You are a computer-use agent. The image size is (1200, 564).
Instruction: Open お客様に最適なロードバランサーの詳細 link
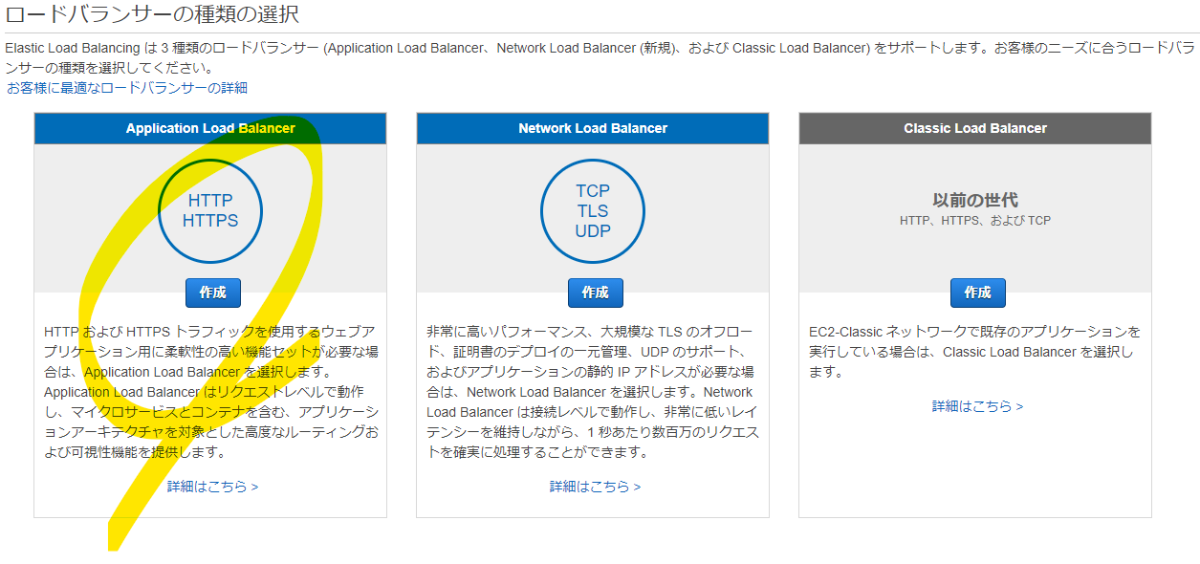point(127,88)
